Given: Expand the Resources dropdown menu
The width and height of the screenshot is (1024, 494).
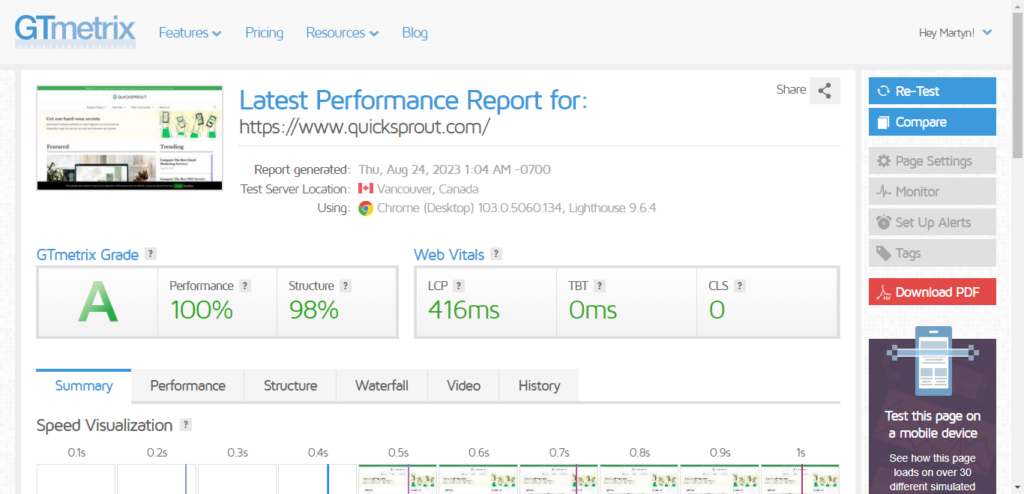Looking at the screenshot, I should [342, 33].
